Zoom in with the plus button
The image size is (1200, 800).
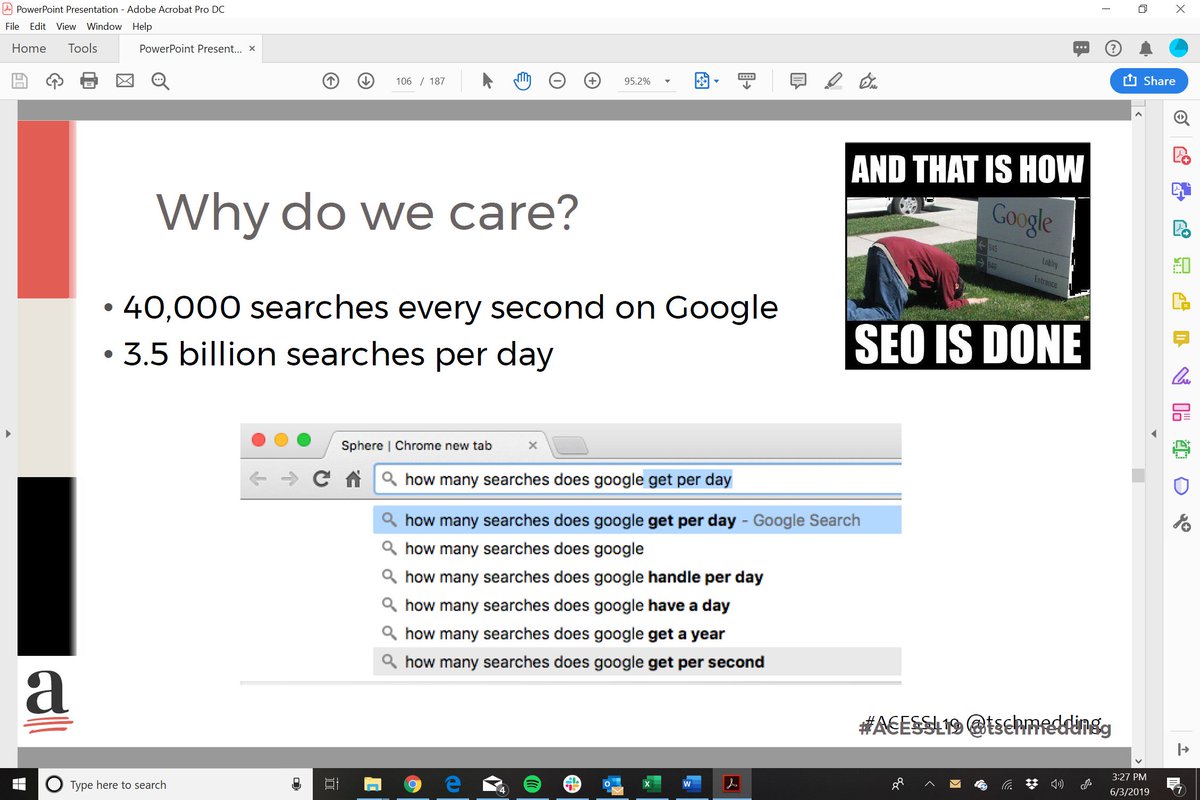(592, 81)
